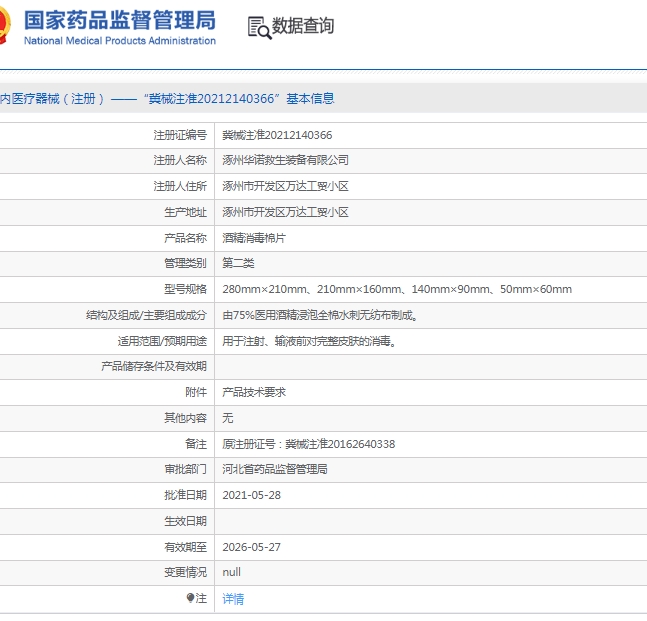This screenshot has height=621, width=647.
Task: Select approval date 2021-05-28
Action: [251, 495]
